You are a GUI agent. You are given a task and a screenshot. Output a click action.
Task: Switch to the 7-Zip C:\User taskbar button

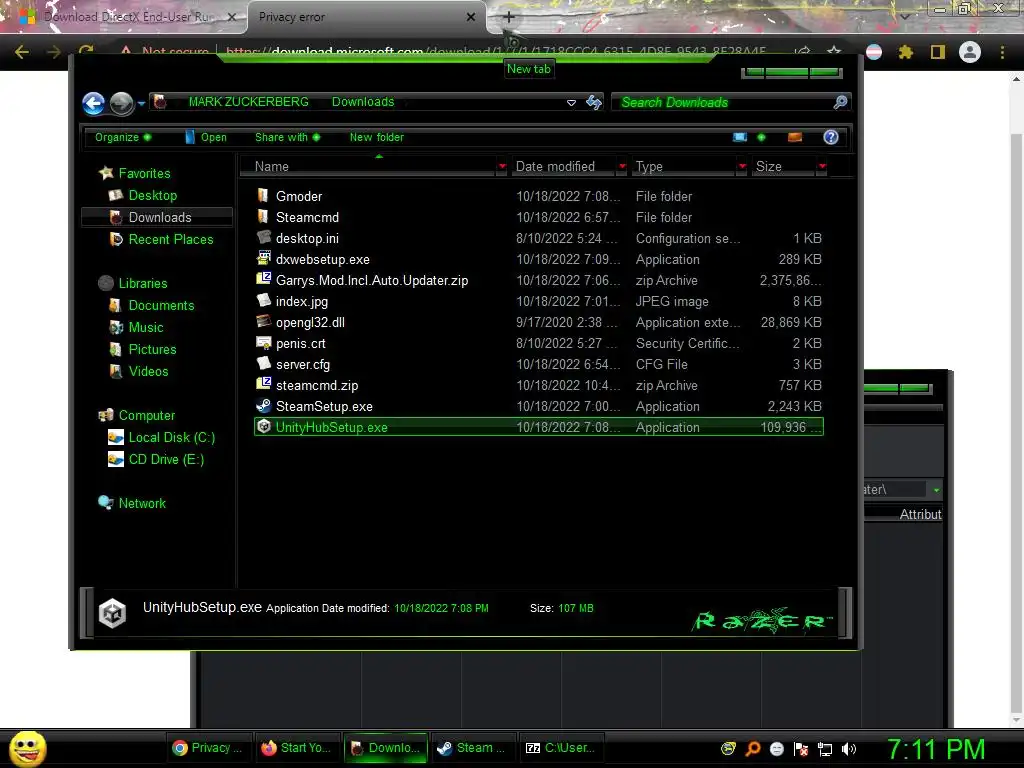coord(561,748)
